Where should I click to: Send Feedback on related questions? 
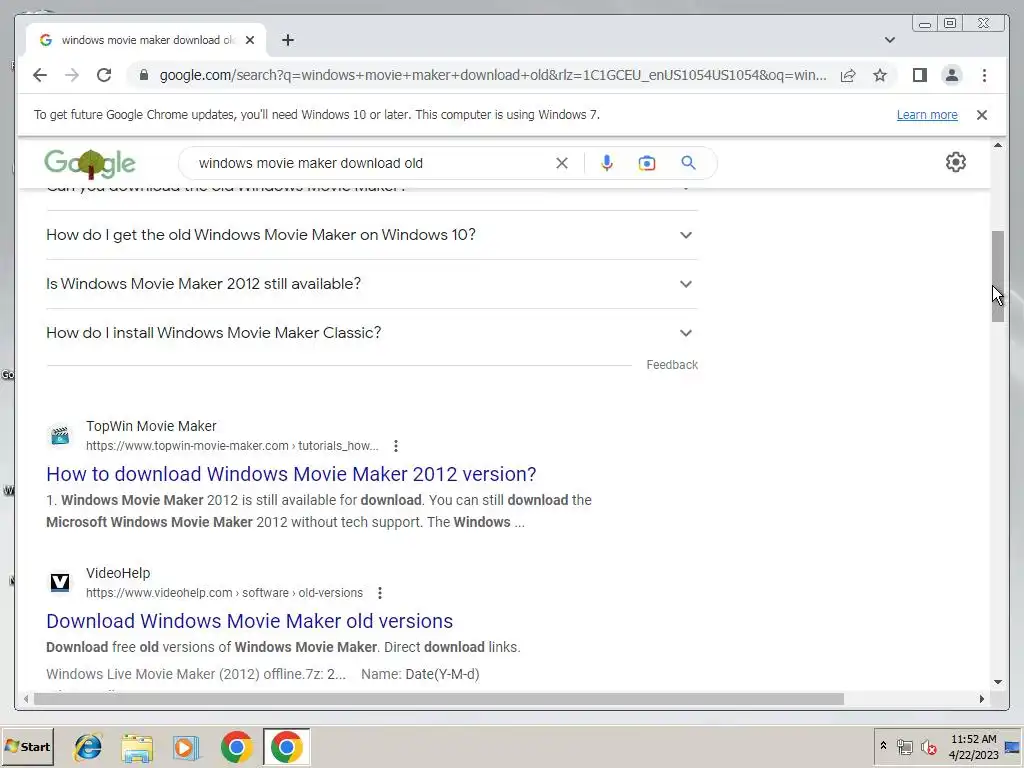(x=672, y=365)
